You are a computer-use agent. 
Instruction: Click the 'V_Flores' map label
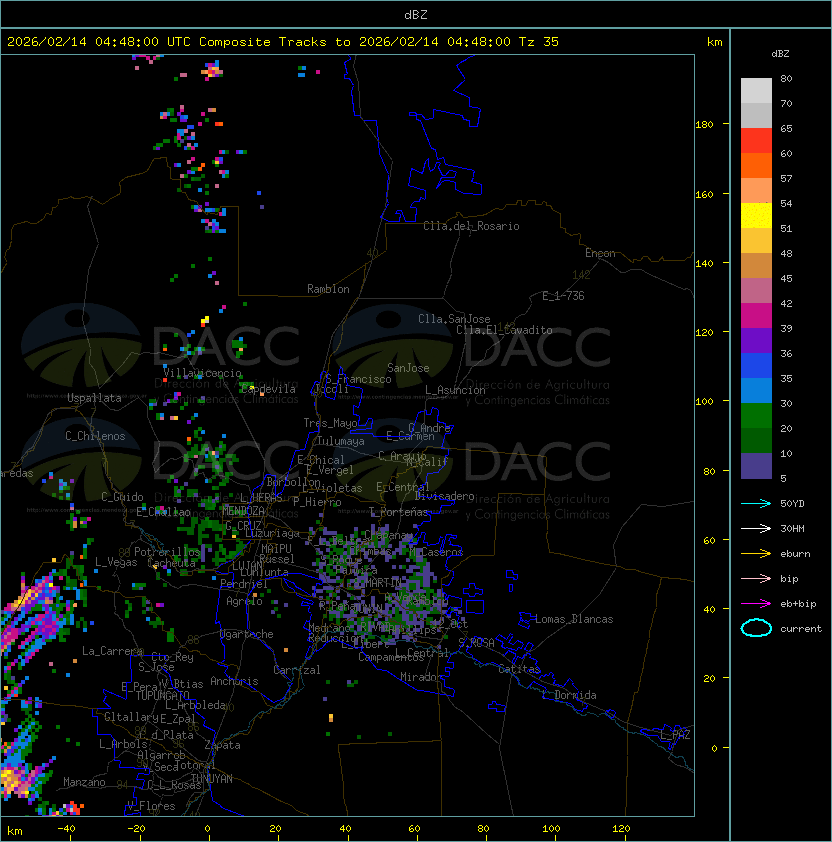[x=151, y=806]
